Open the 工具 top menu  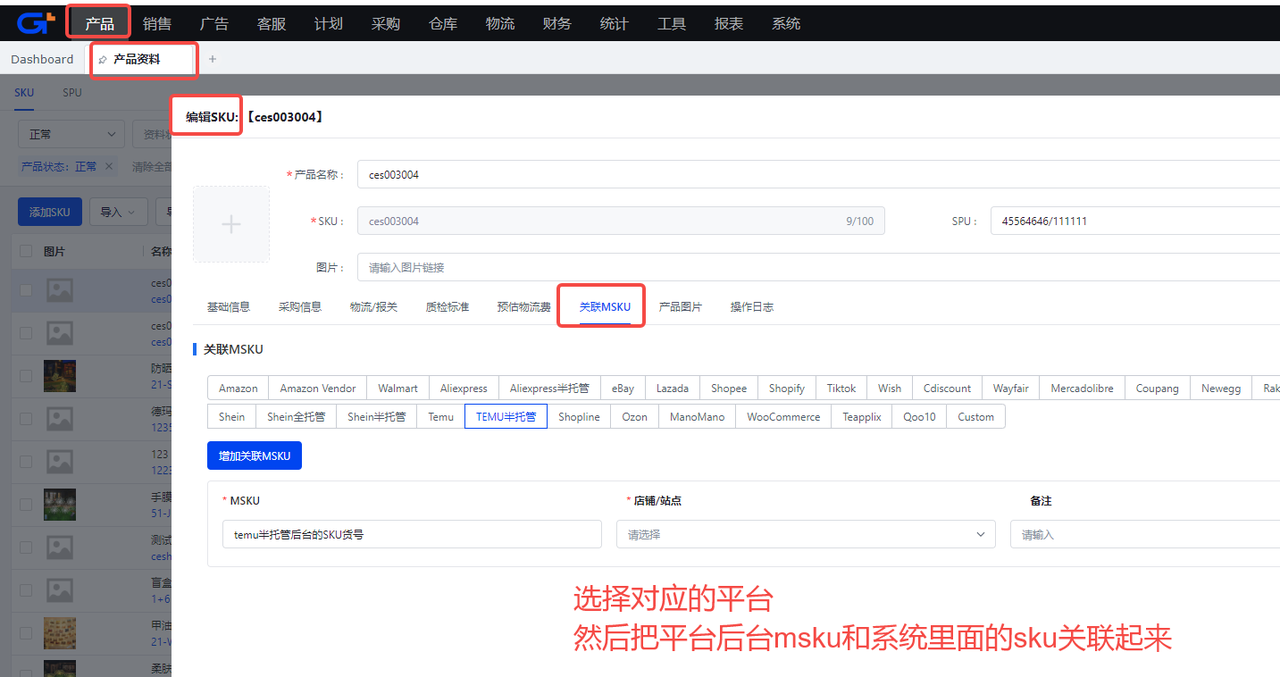point(671,23)
